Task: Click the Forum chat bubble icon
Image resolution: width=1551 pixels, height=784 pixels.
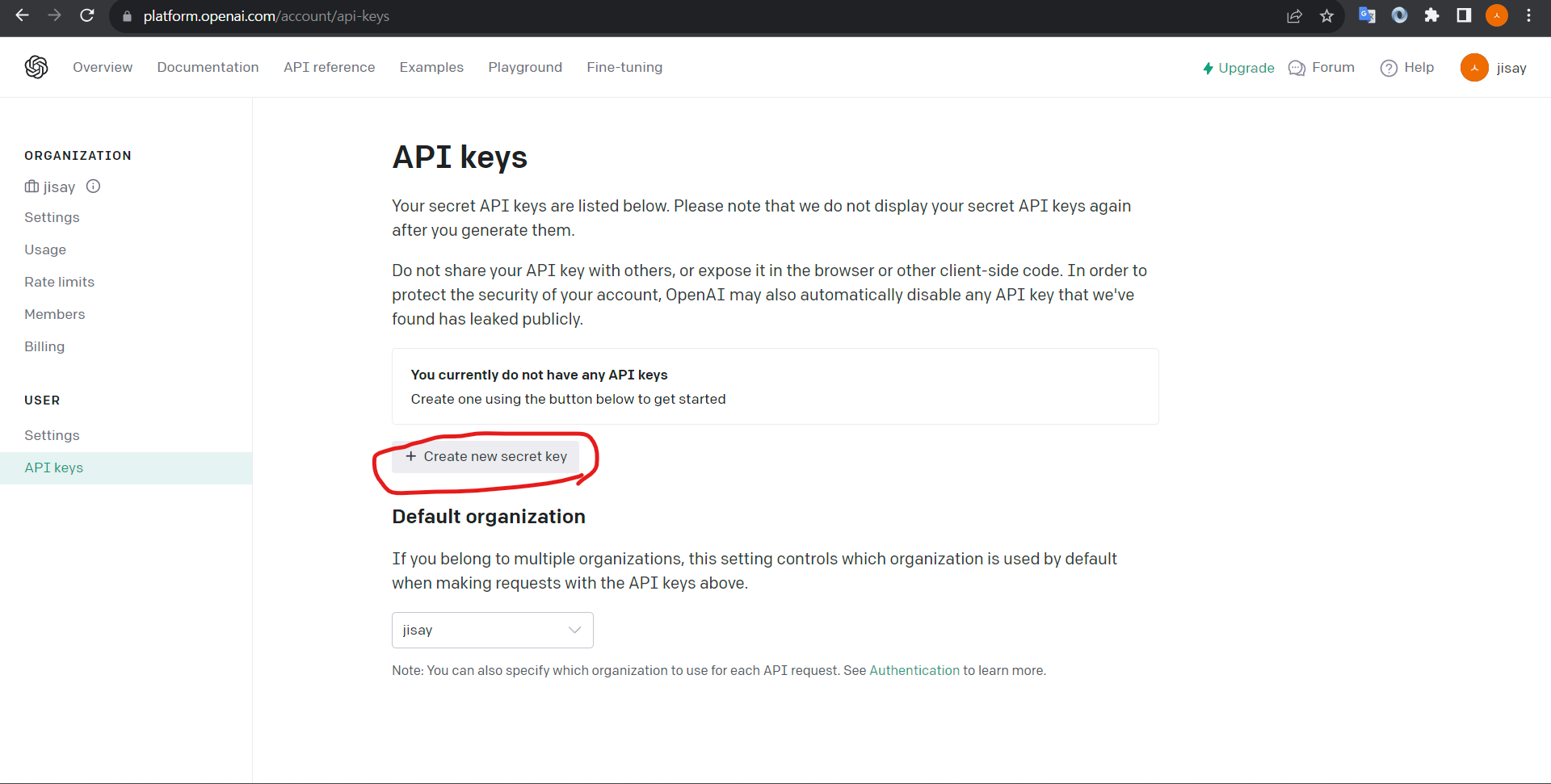Action: [1297, 68]
